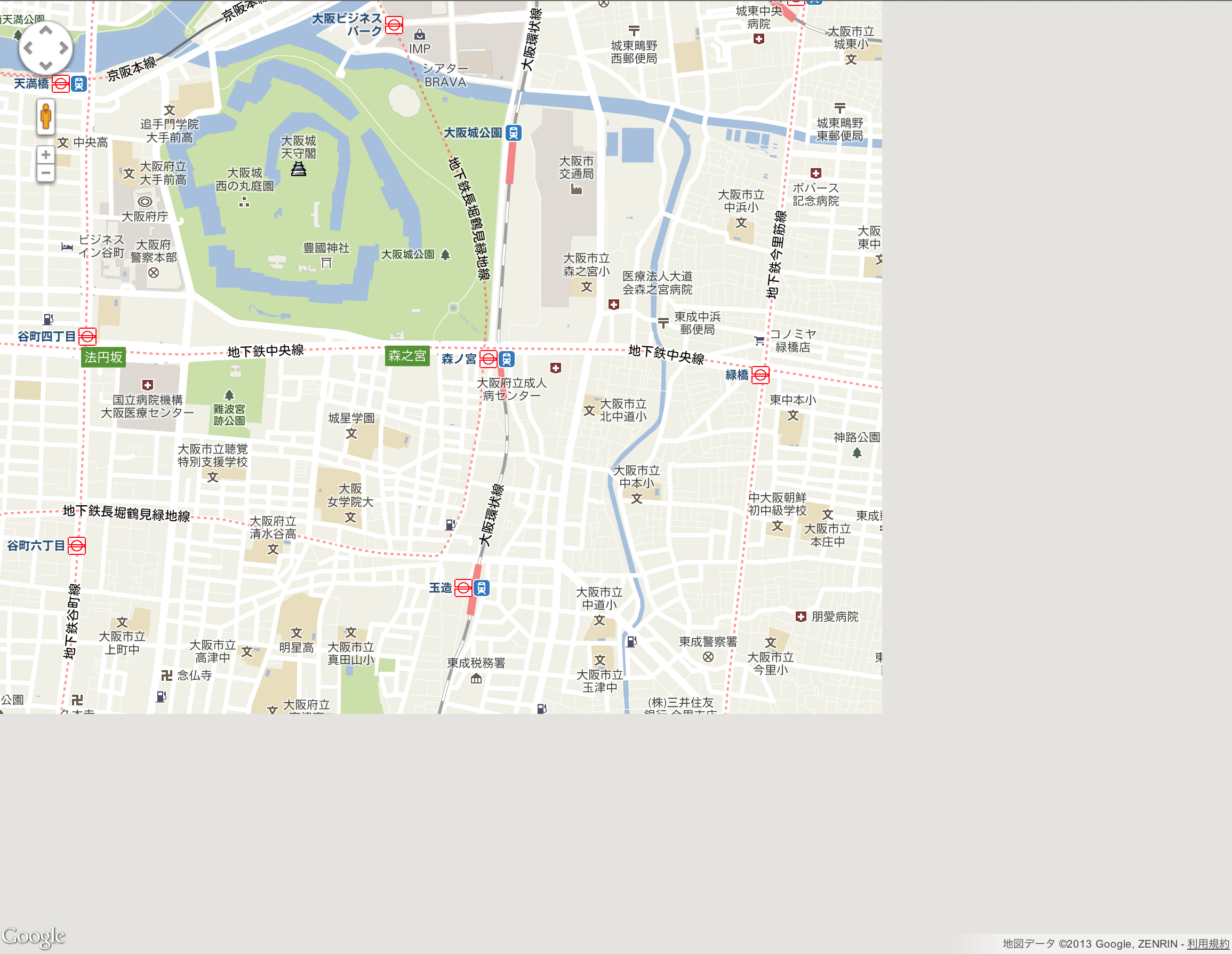Screen dimensions: 1232x954
Task: Click the コノミヤ shopping cart icon
Action: (759, 340)
